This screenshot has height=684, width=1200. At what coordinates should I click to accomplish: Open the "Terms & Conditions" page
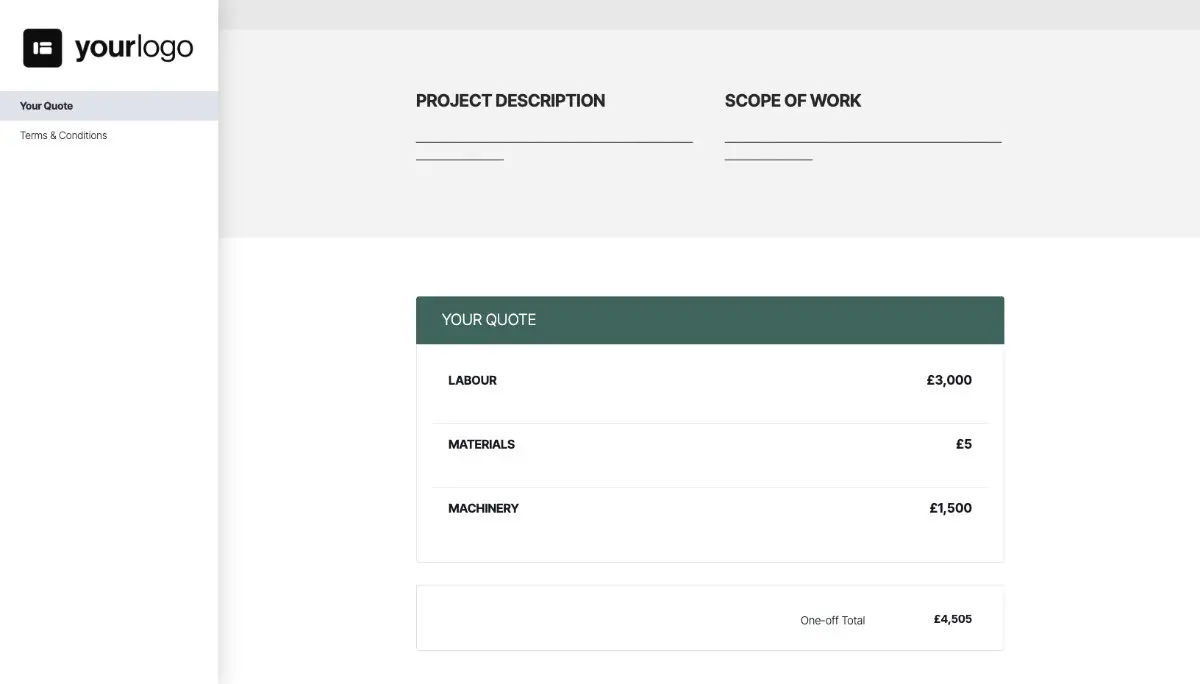pos(64,135)
